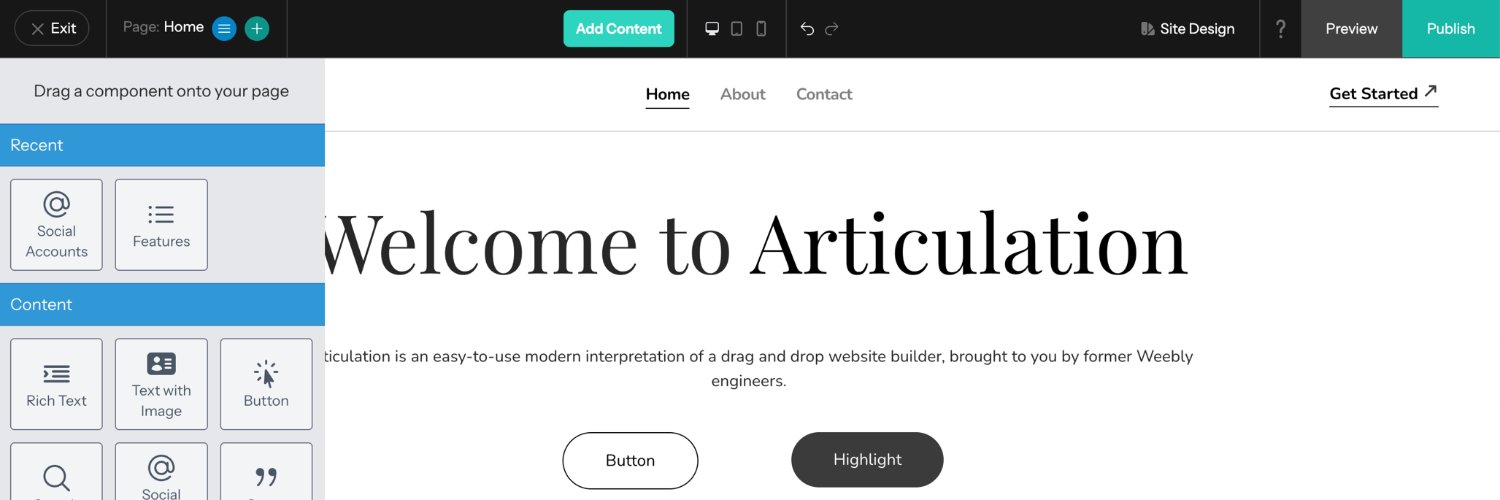This screenshot has height=500, width=1500.
Task: Select Social component in Content section
Action: (161, 471)
